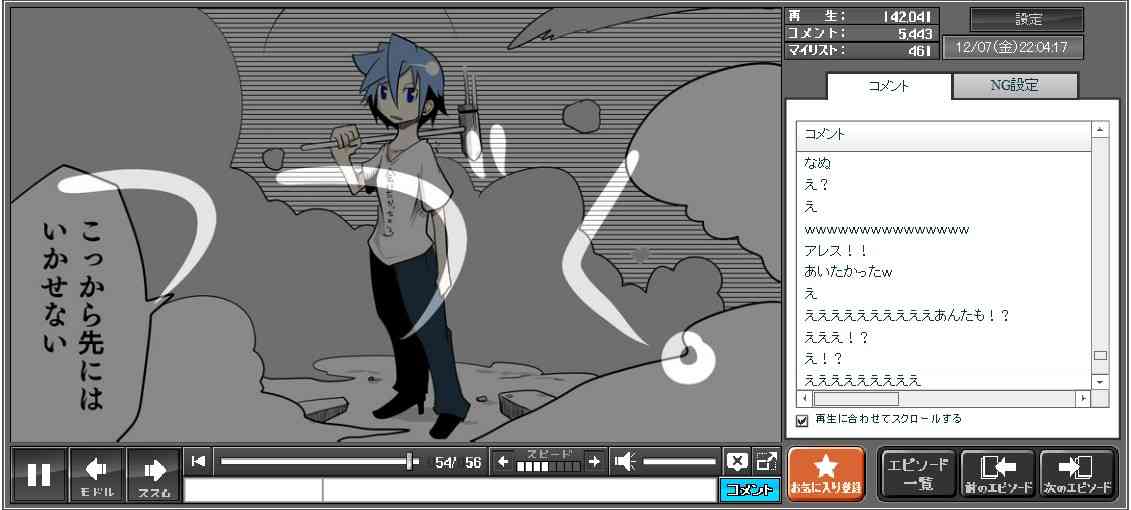1131x510 pixels.
Task: Increase playback speed with the right arrow
Action: point(594,461)
